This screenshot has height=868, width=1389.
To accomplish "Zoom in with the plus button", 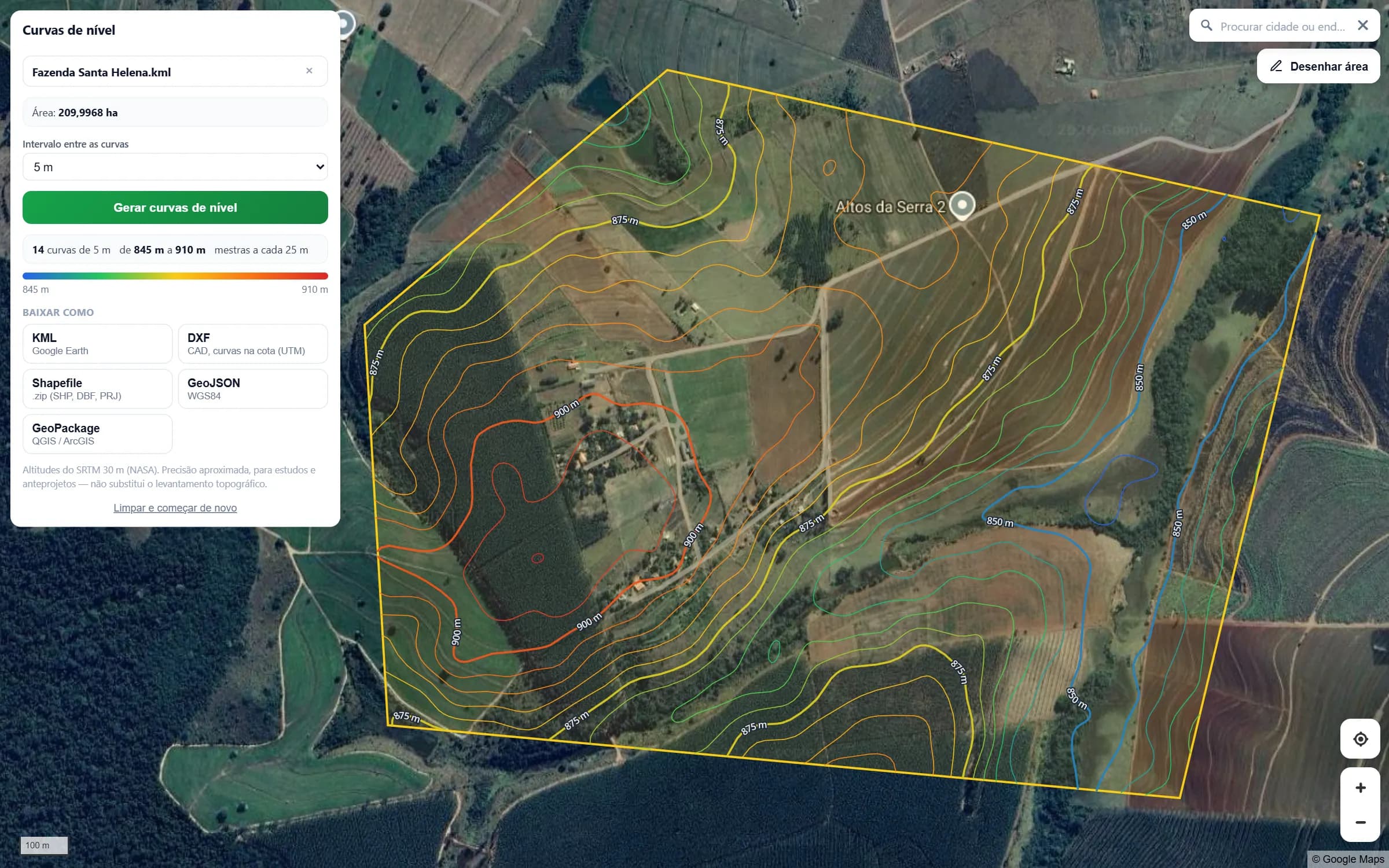I will pyautogui.click(x=1360, y=788).
